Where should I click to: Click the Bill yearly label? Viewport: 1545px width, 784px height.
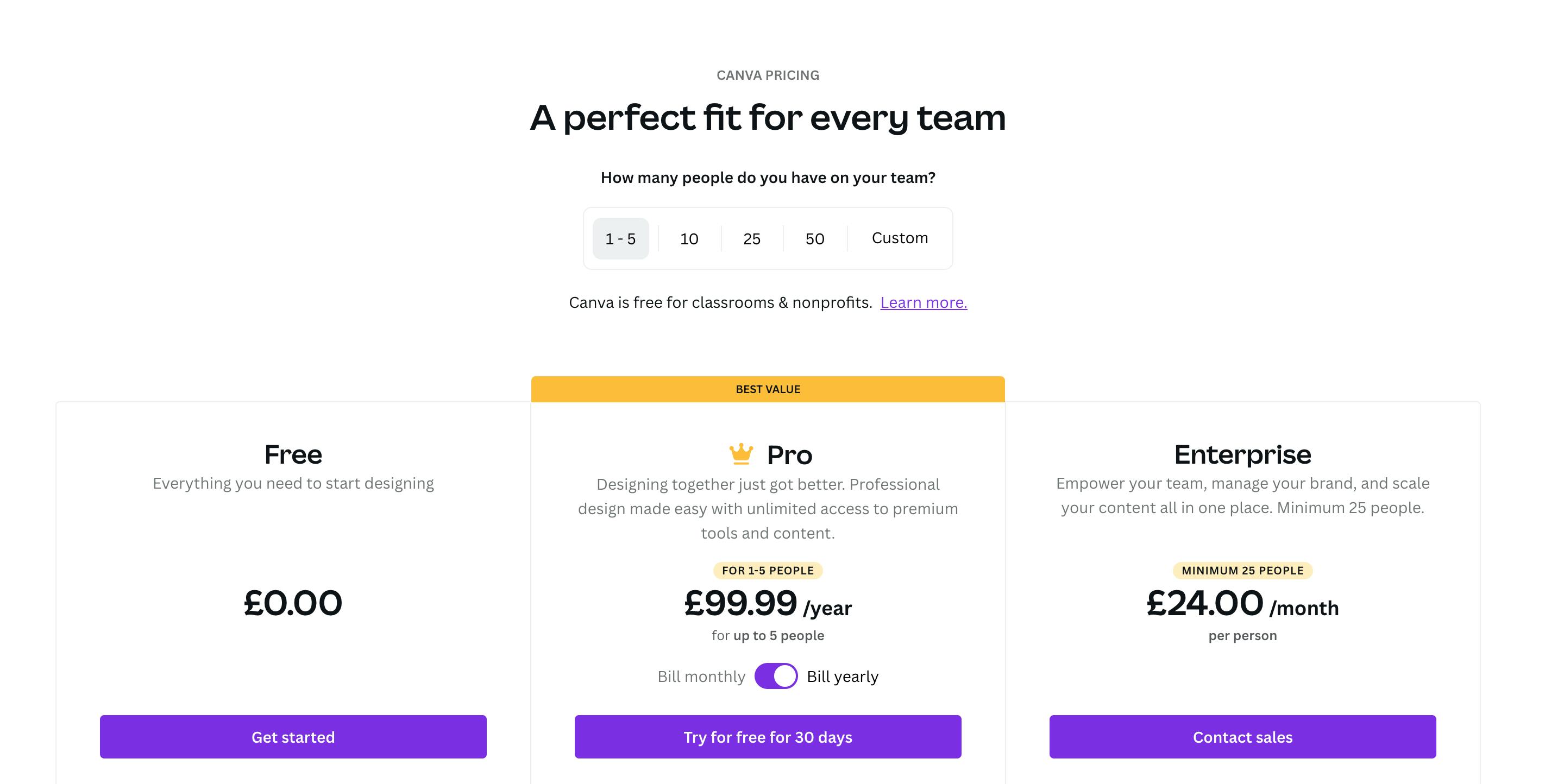coord(842,676)
